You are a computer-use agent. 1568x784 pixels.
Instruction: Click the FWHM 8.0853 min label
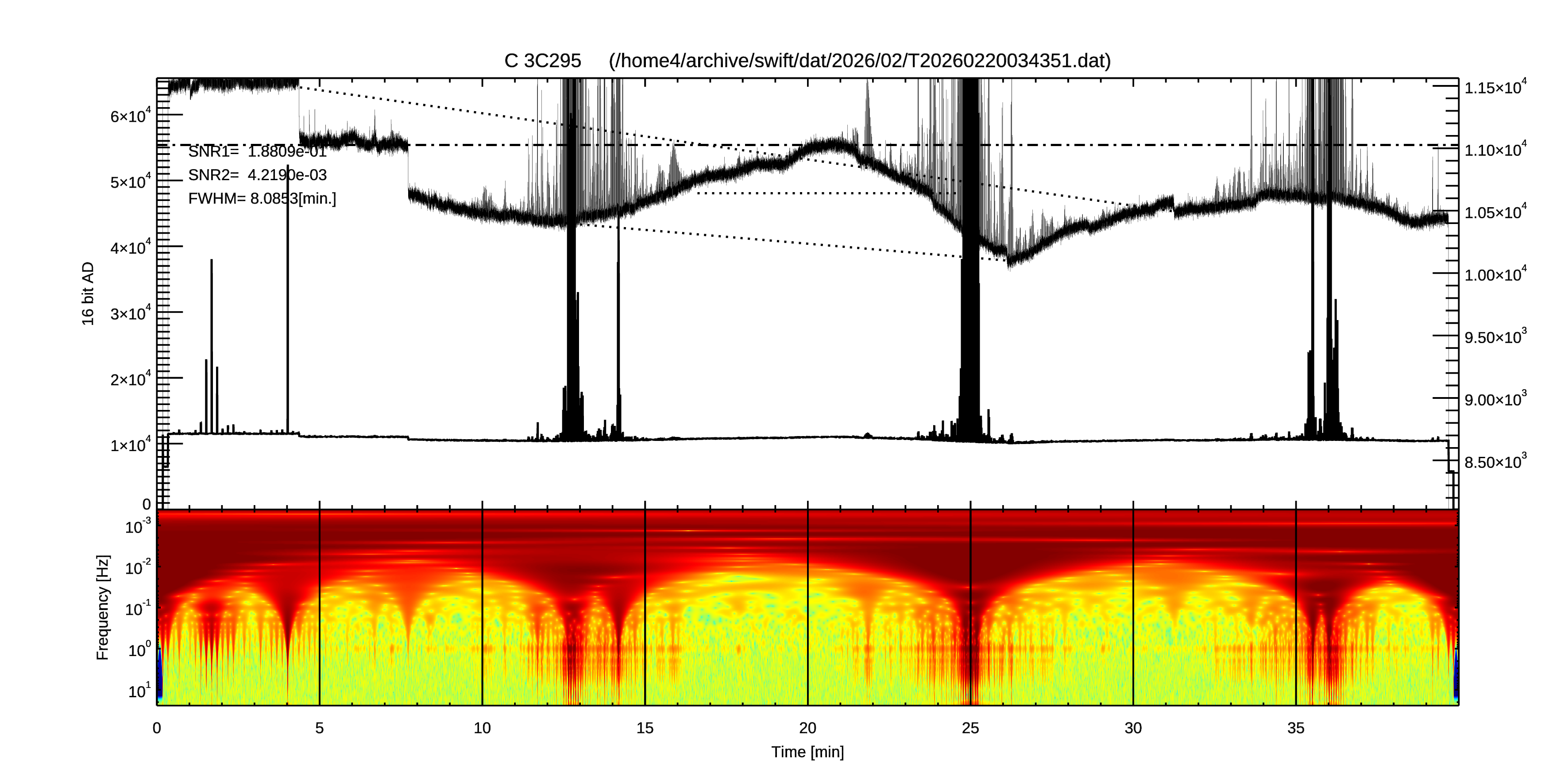(x=262, y=198)
